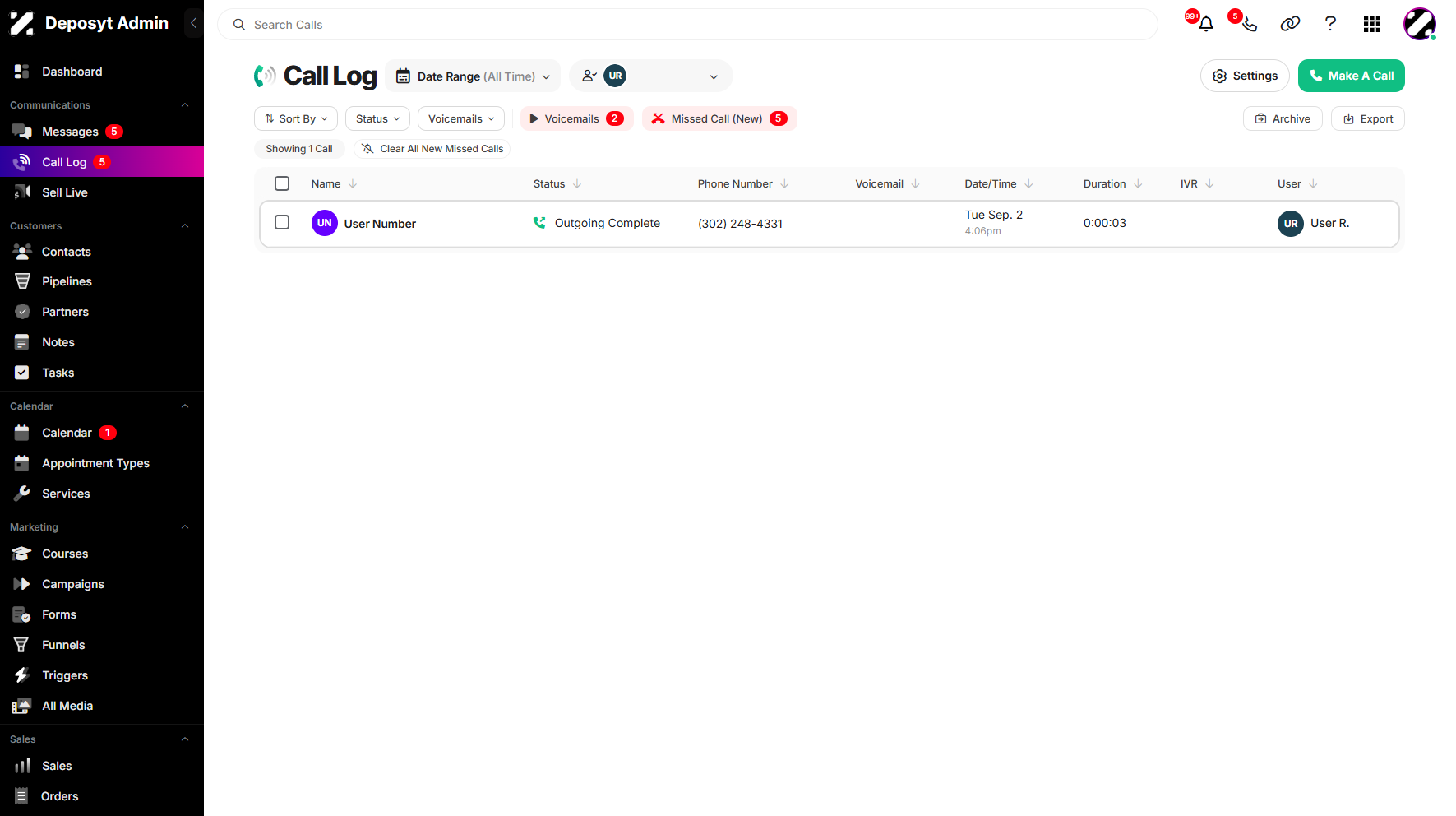Viewport: 1456px width, 816px height.
Task: Open notifications bell icon
Action: (1205, 24)
